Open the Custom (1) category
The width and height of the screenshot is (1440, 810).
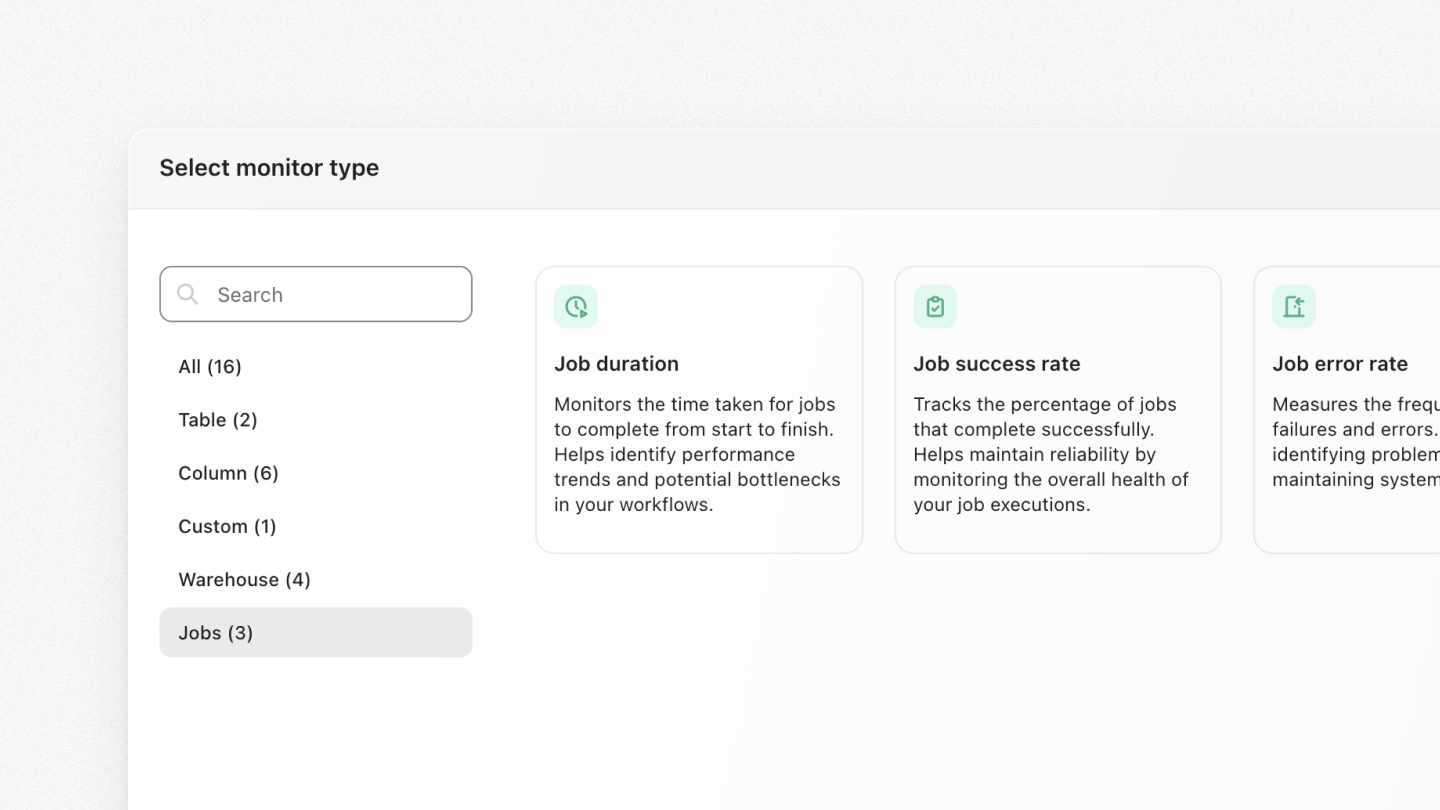227,526
